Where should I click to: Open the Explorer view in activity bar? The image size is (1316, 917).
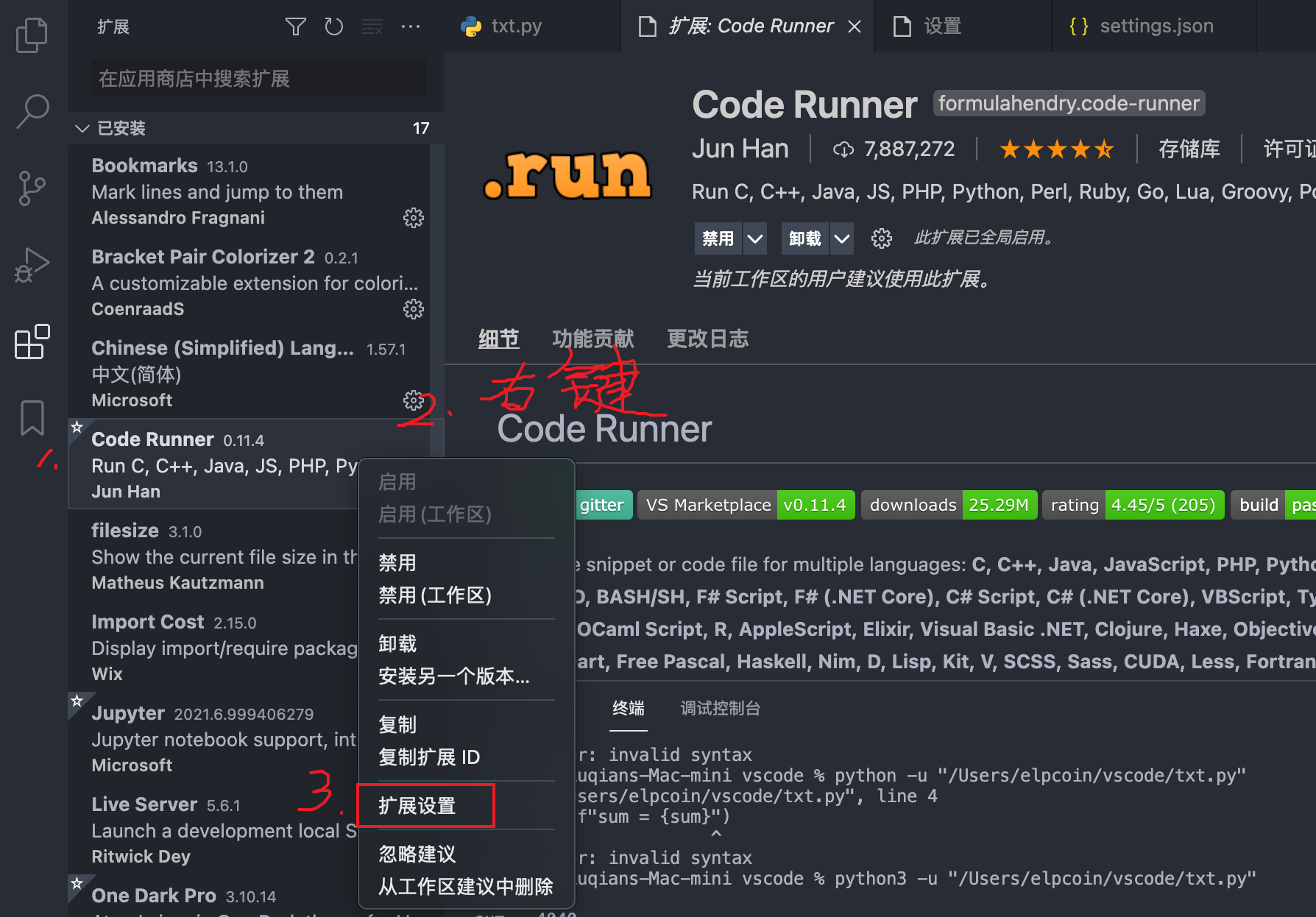click(32, 35)
